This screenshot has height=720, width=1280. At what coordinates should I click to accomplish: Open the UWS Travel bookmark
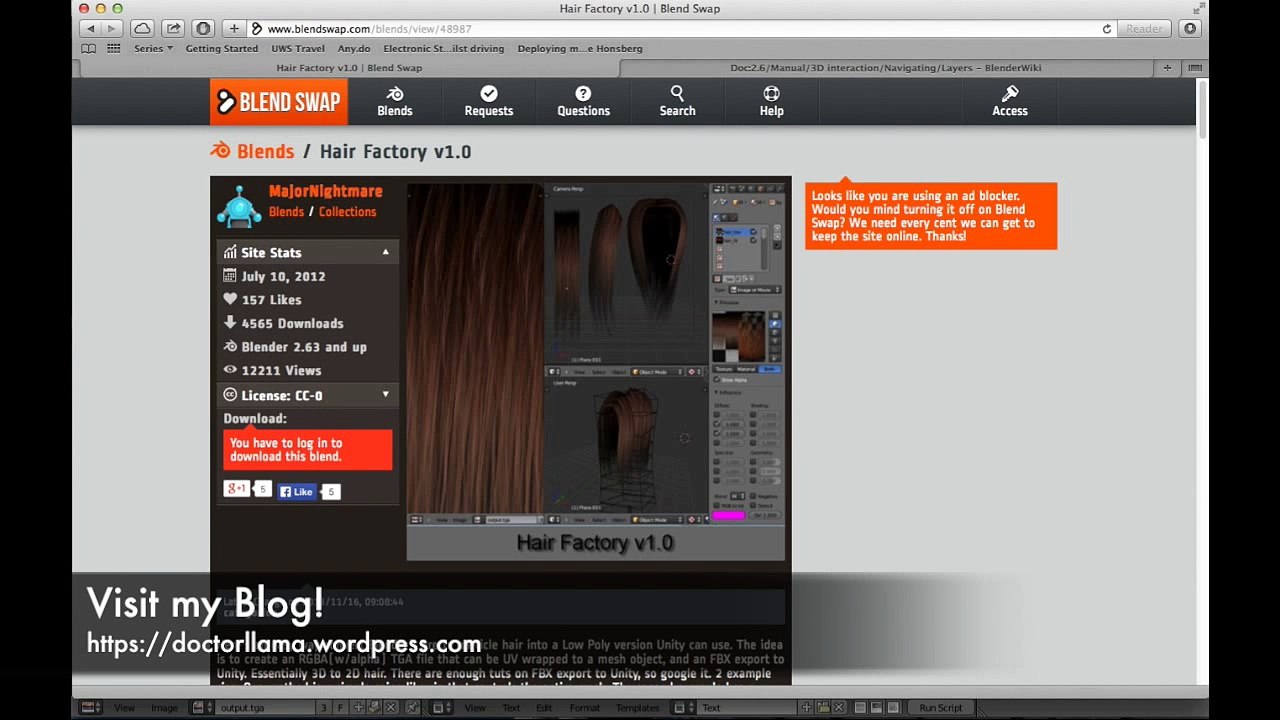(x=298, y=48)
